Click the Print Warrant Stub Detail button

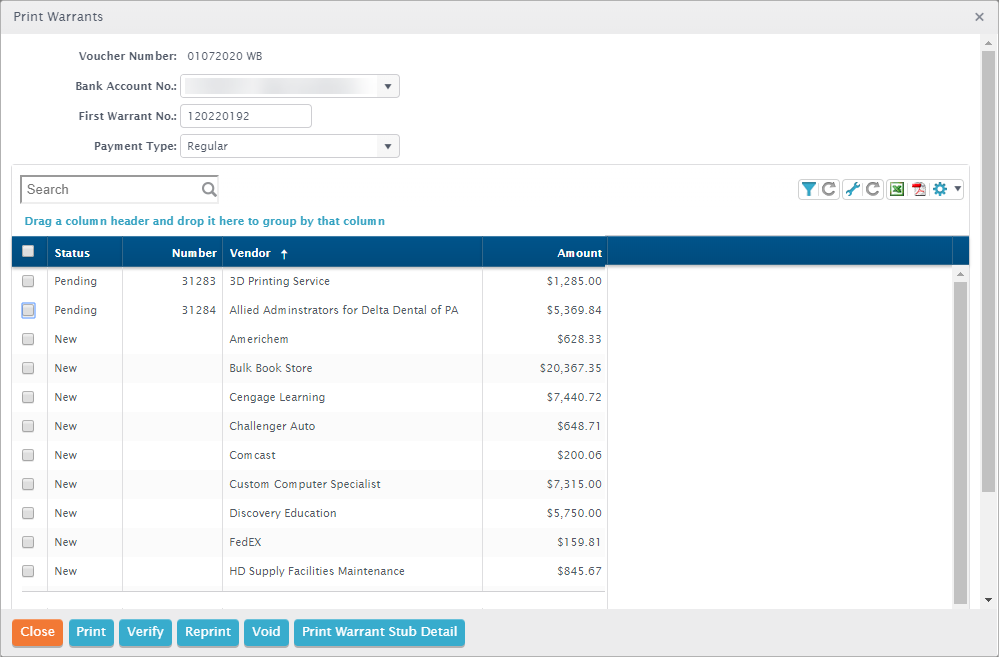379,632
